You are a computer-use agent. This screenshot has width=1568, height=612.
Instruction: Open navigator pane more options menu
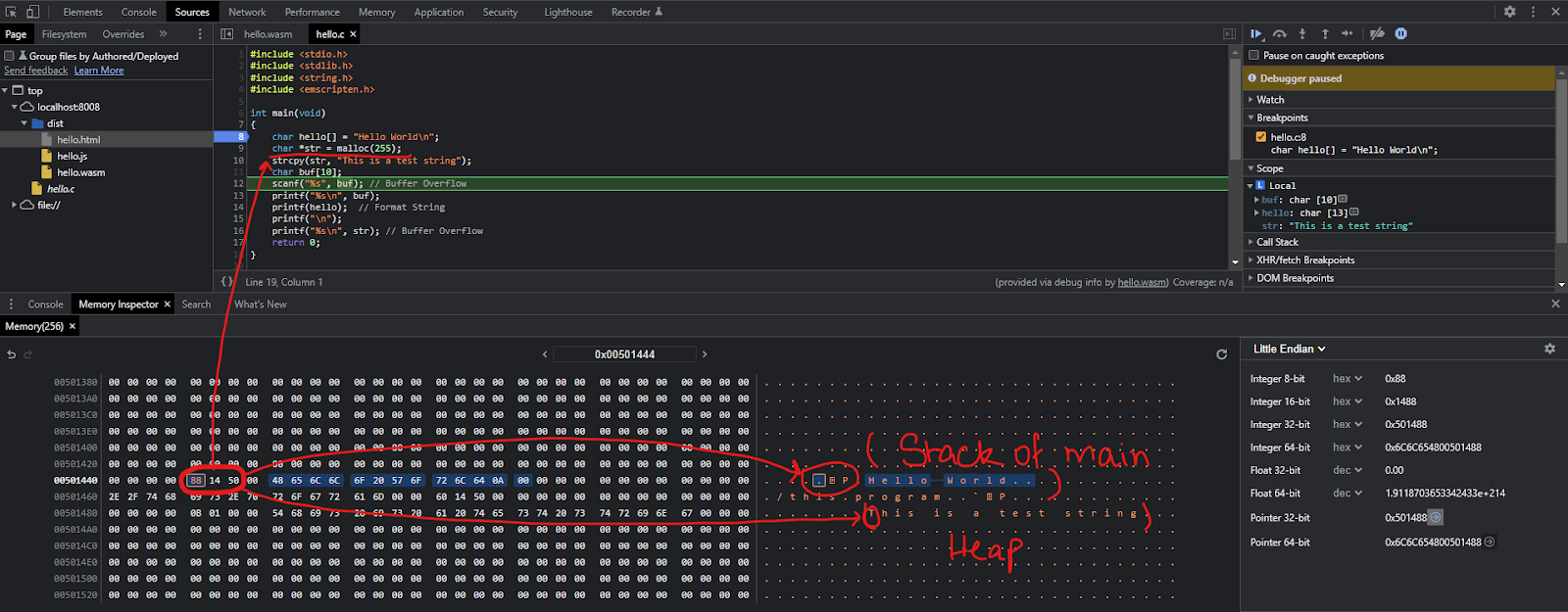[x=200, y=34]
